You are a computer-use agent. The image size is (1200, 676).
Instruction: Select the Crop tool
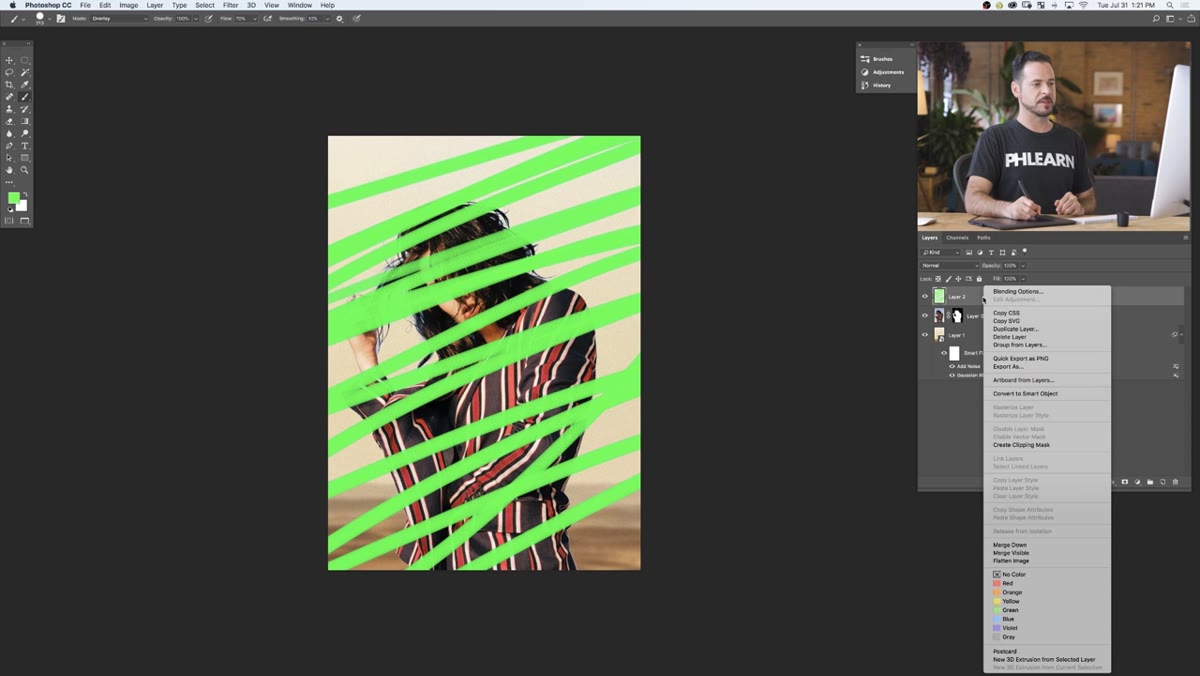point(10,85)
